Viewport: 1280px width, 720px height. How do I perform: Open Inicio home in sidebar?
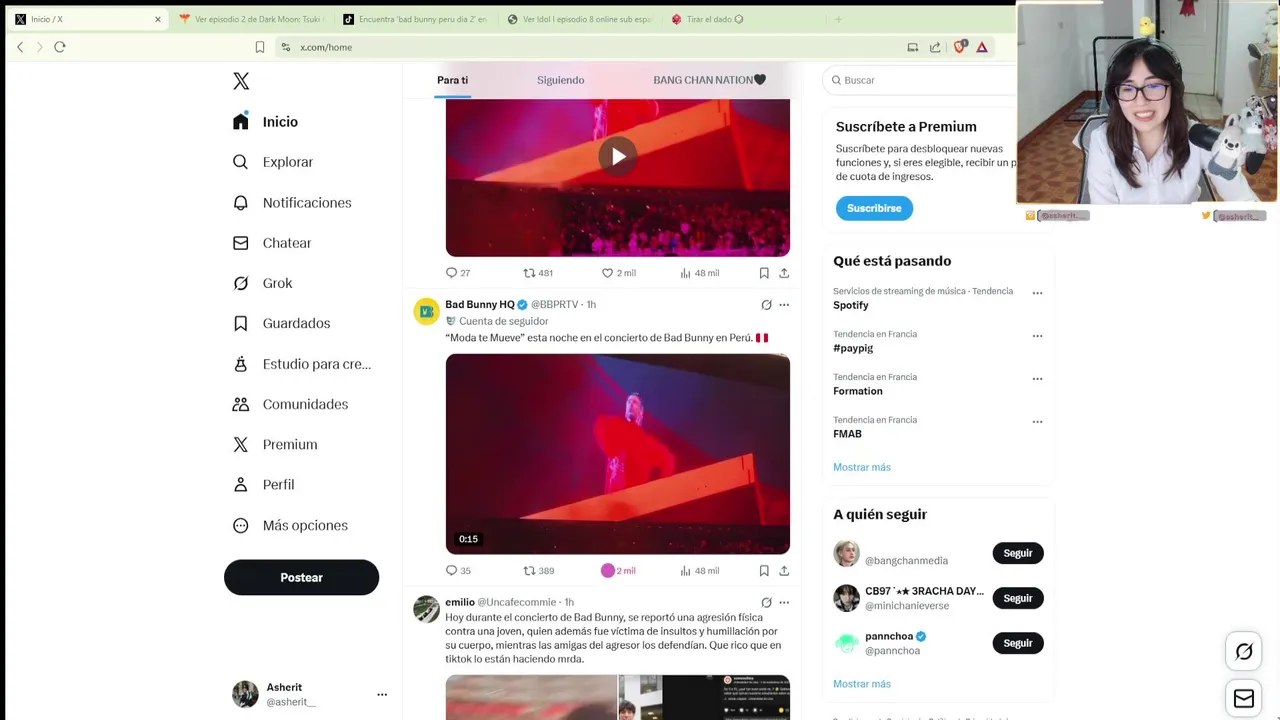pyautogui.click(x=266, y=122)
